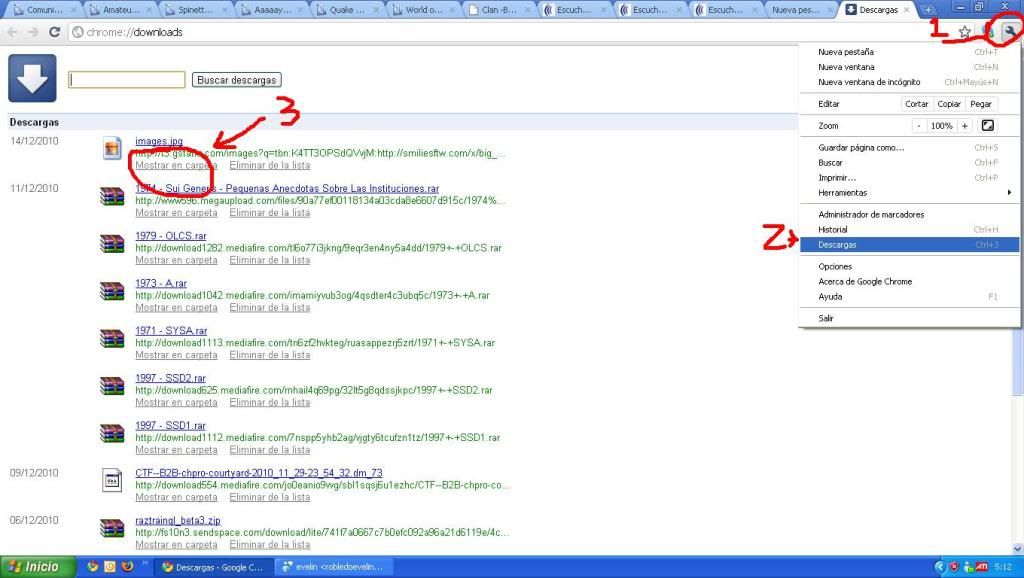Click the archive icon of raztrainql_beta3.zip
The image size is (1024, 578).
pos(112,528)
